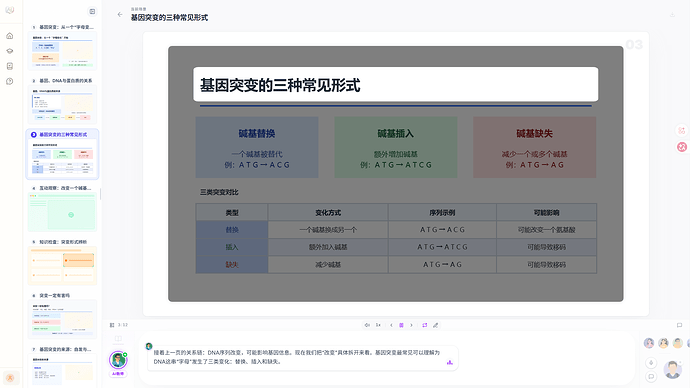690x388 pixels.
Task: Open slide 6 thumbnail 突变一定有害吗
Action: [62, 319]
